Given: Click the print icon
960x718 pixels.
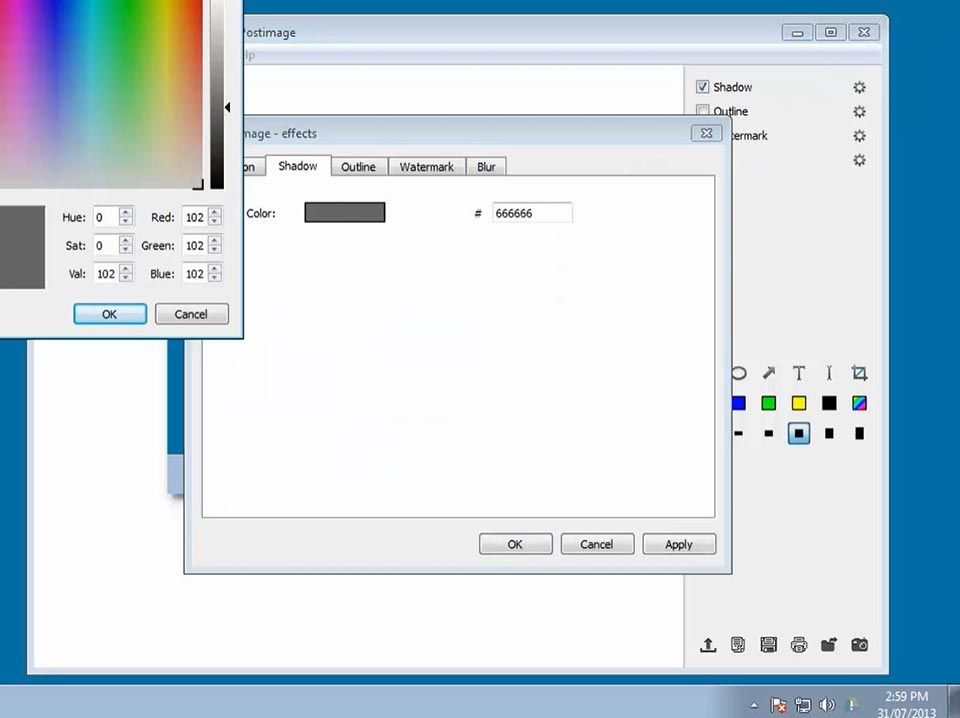Looking at the screenshot, I should 798,645.
